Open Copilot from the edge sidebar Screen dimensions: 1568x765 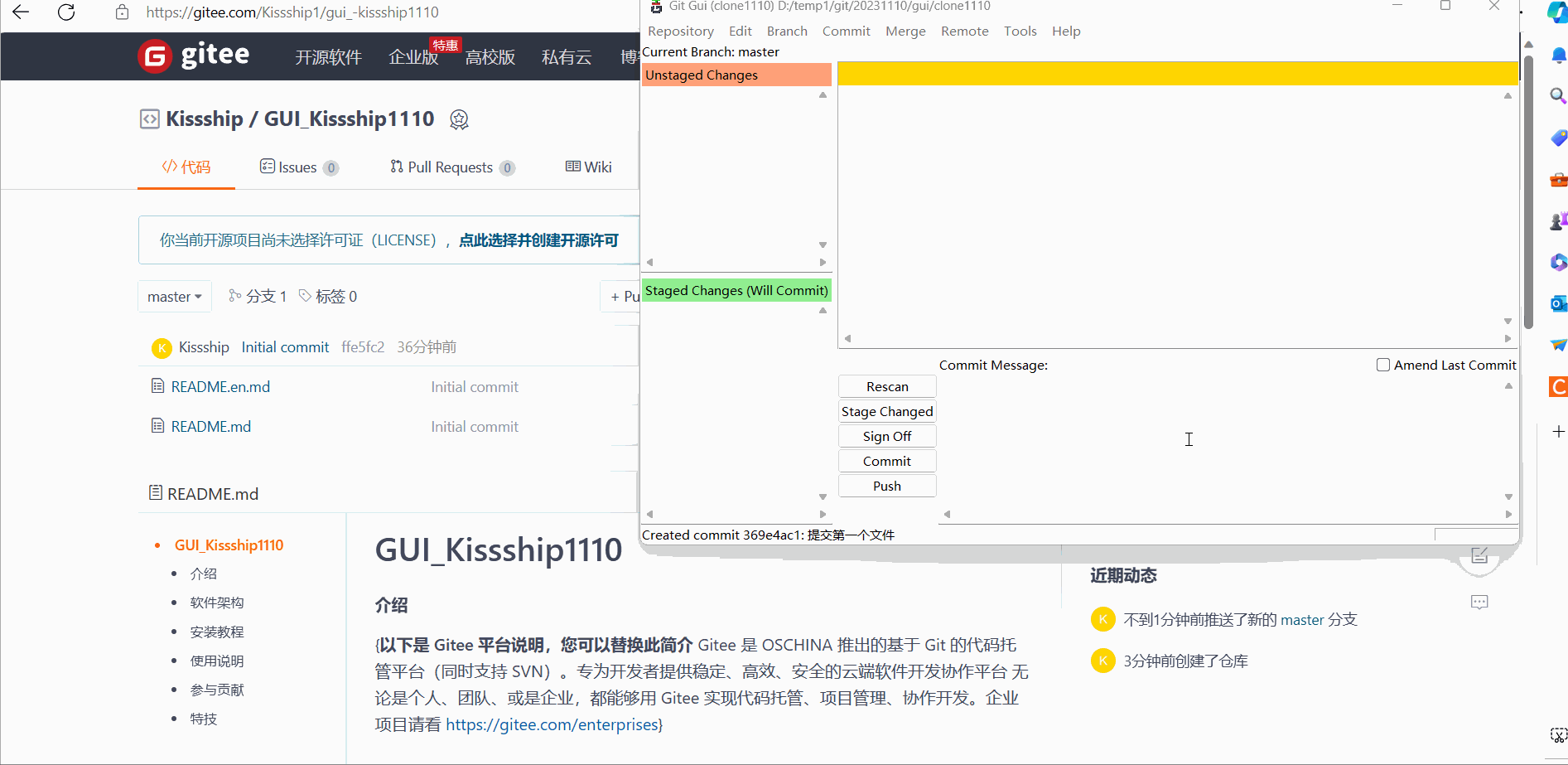pos(1557,13)
